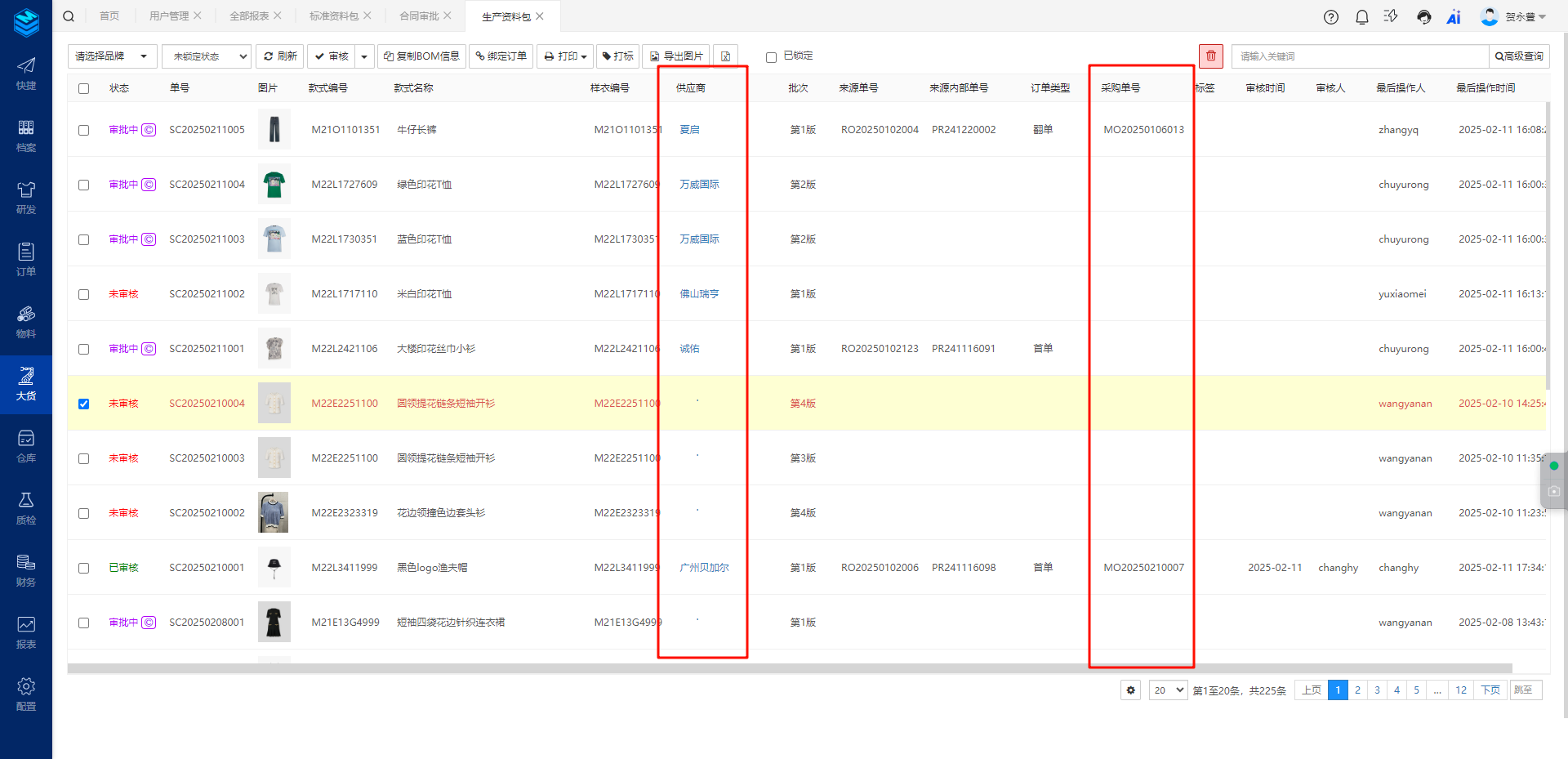Enable the 已锁定 checkbox
The width and height of the screenshot is (1568, 759).
[x=771, y=57]
